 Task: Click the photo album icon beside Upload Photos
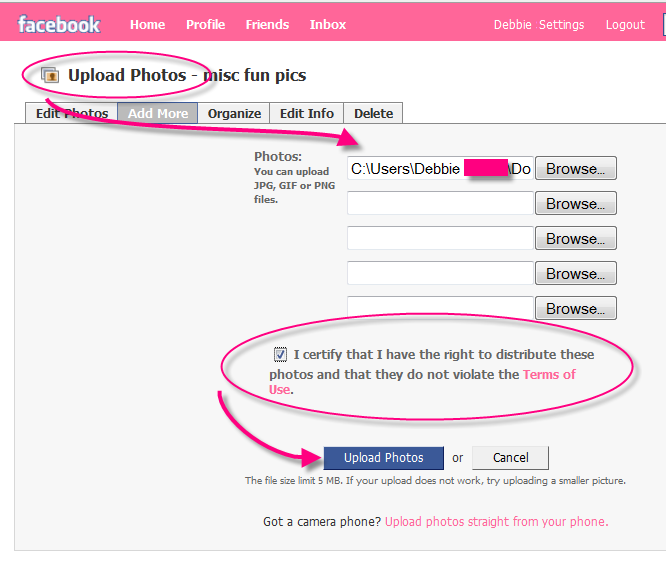pyautogui.click(x=49, y=75)
